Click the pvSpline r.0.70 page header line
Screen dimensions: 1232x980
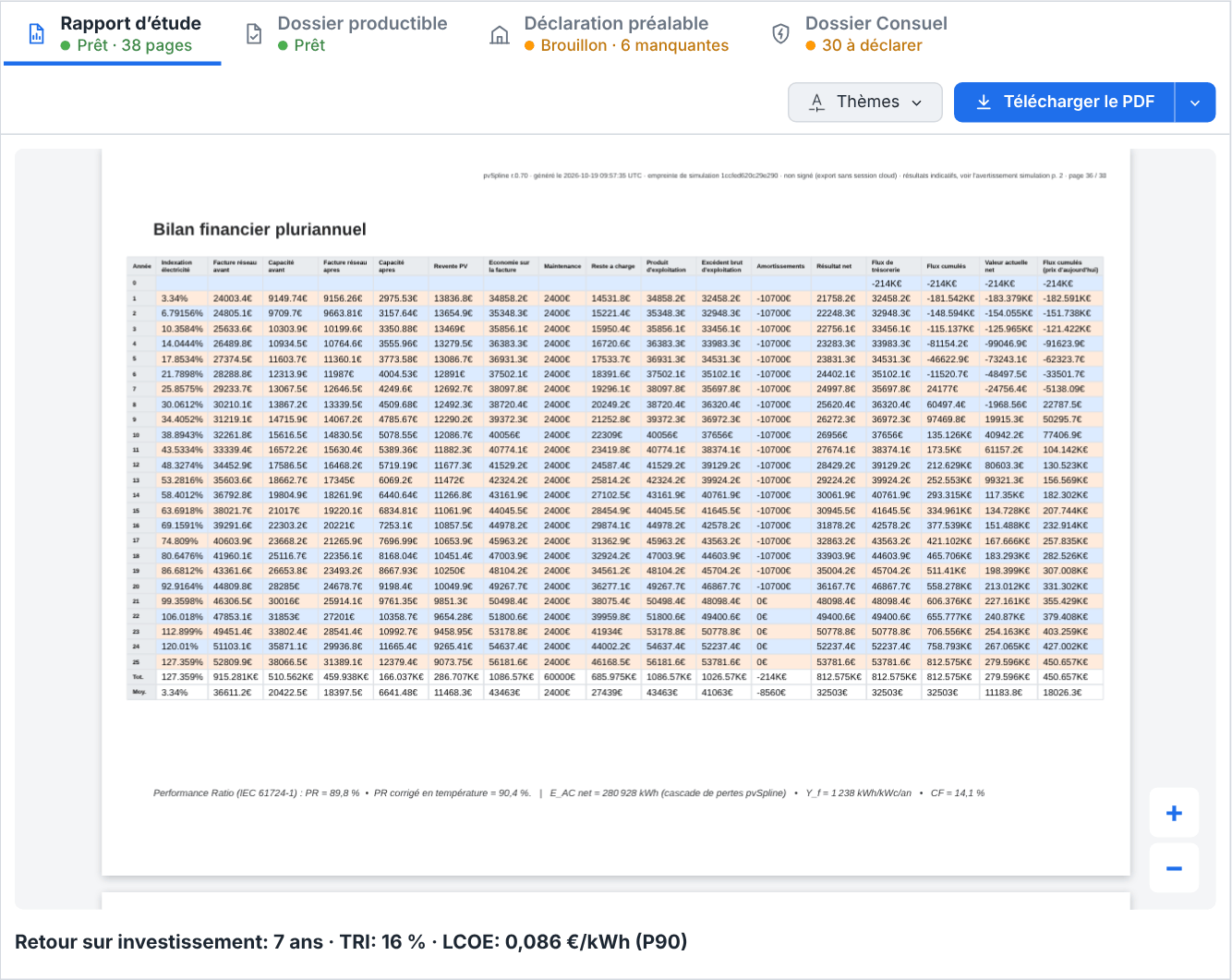pos(794,175)
